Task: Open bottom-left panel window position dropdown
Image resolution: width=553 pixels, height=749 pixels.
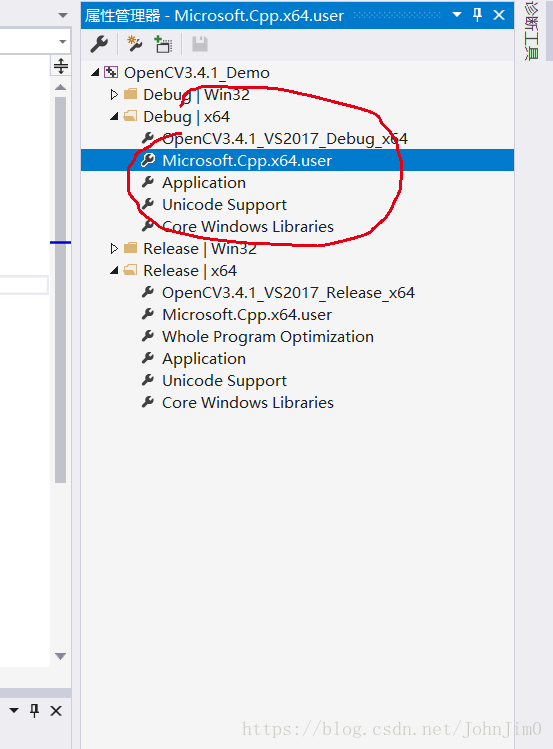Action: click(14, 710)
